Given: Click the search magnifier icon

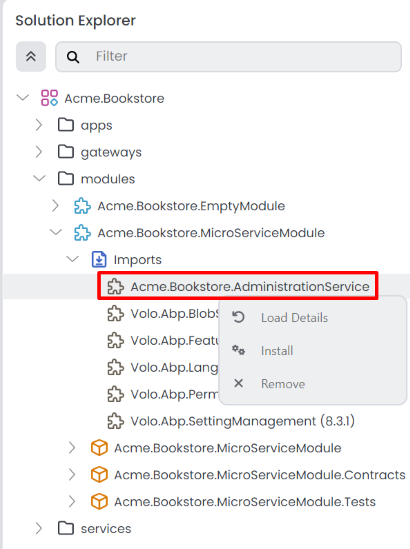Looking at the screenshot, I should pos(73,57).
